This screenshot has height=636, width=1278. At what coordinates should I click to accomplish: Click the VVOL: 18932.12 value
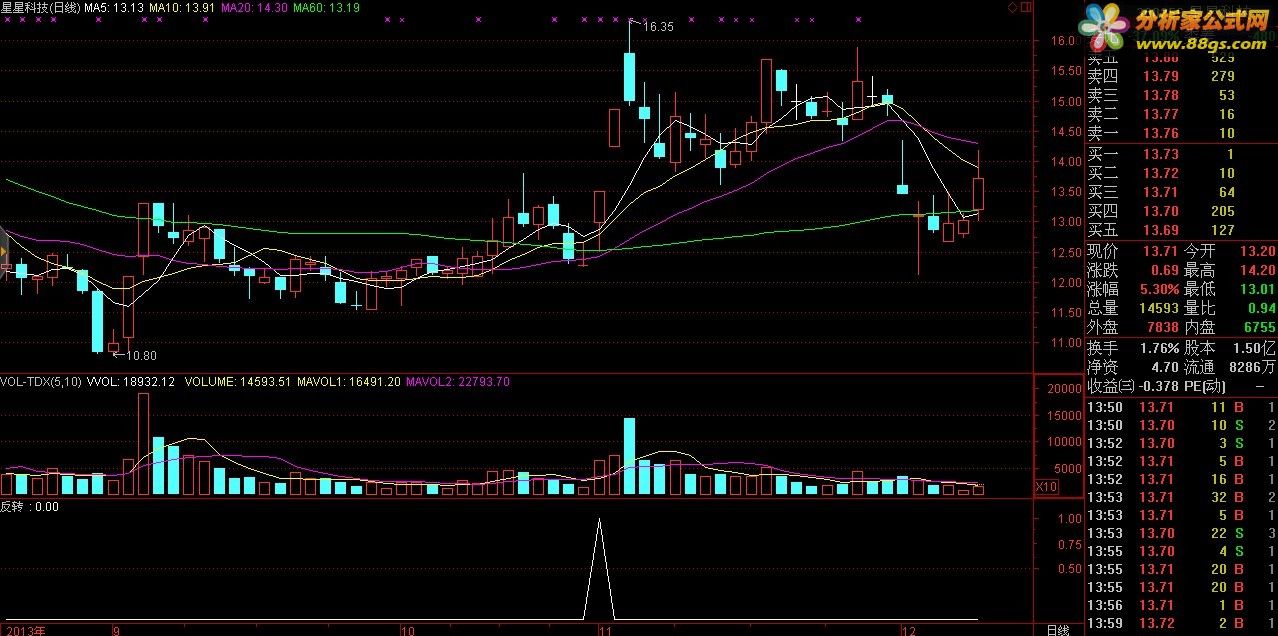pyautogui.click(x=131, y=381)
